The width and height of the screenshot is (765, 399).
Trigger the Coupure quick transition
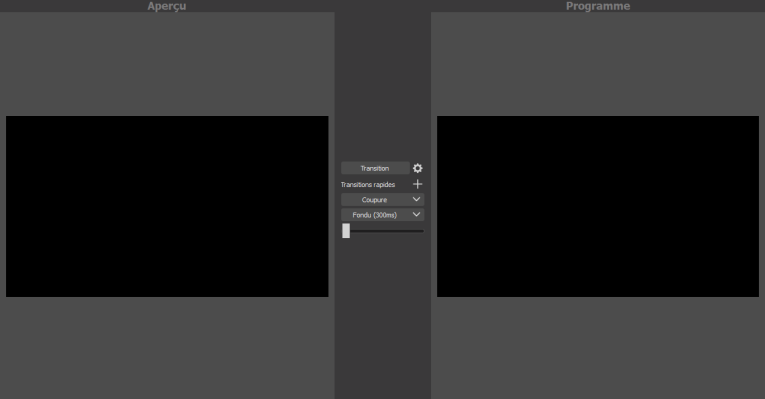tap(375, 200)
